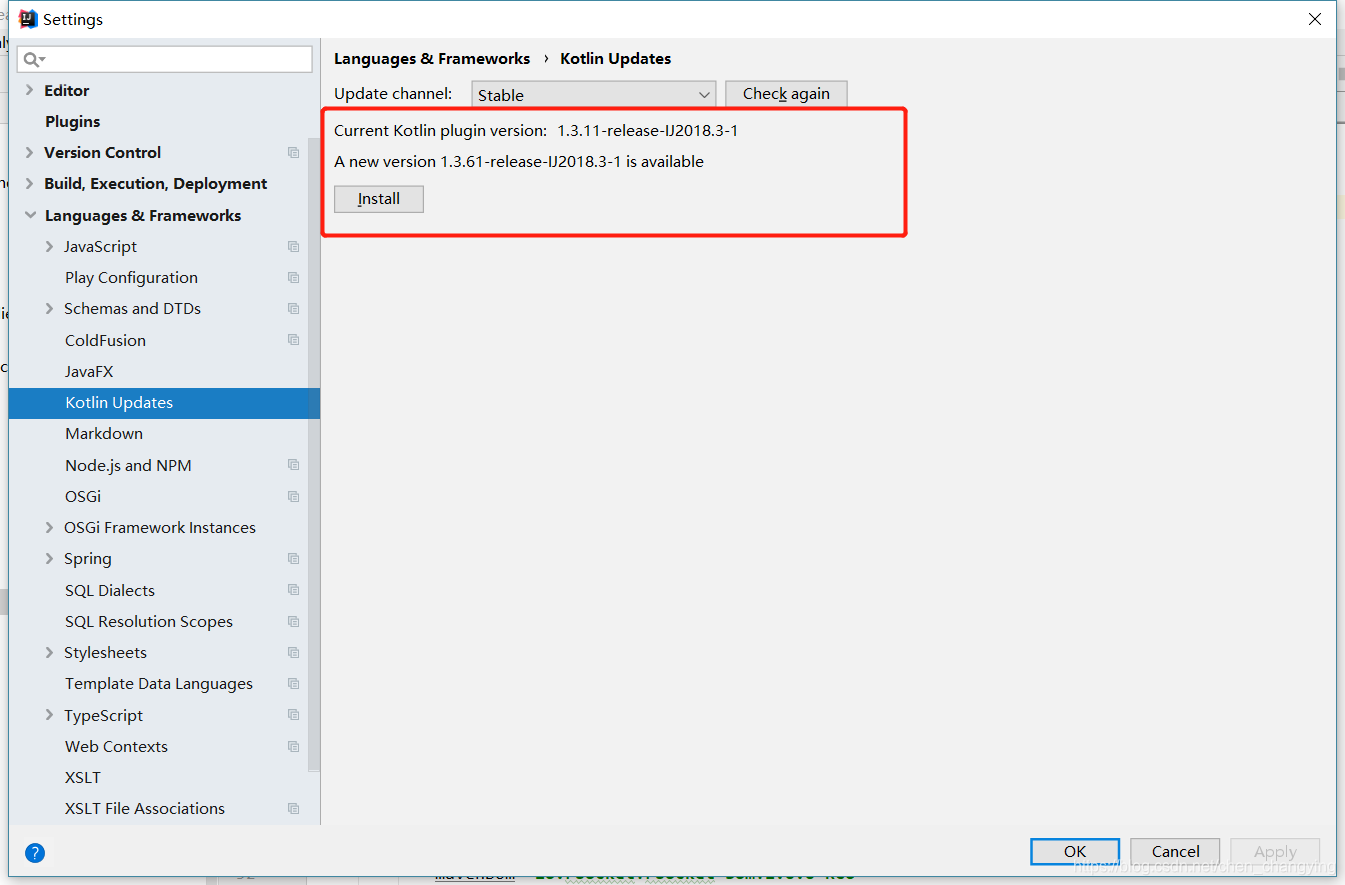Open SQL Dialects settings page
The width and height of the screenshot is (1345, 885).
[110, 591]
